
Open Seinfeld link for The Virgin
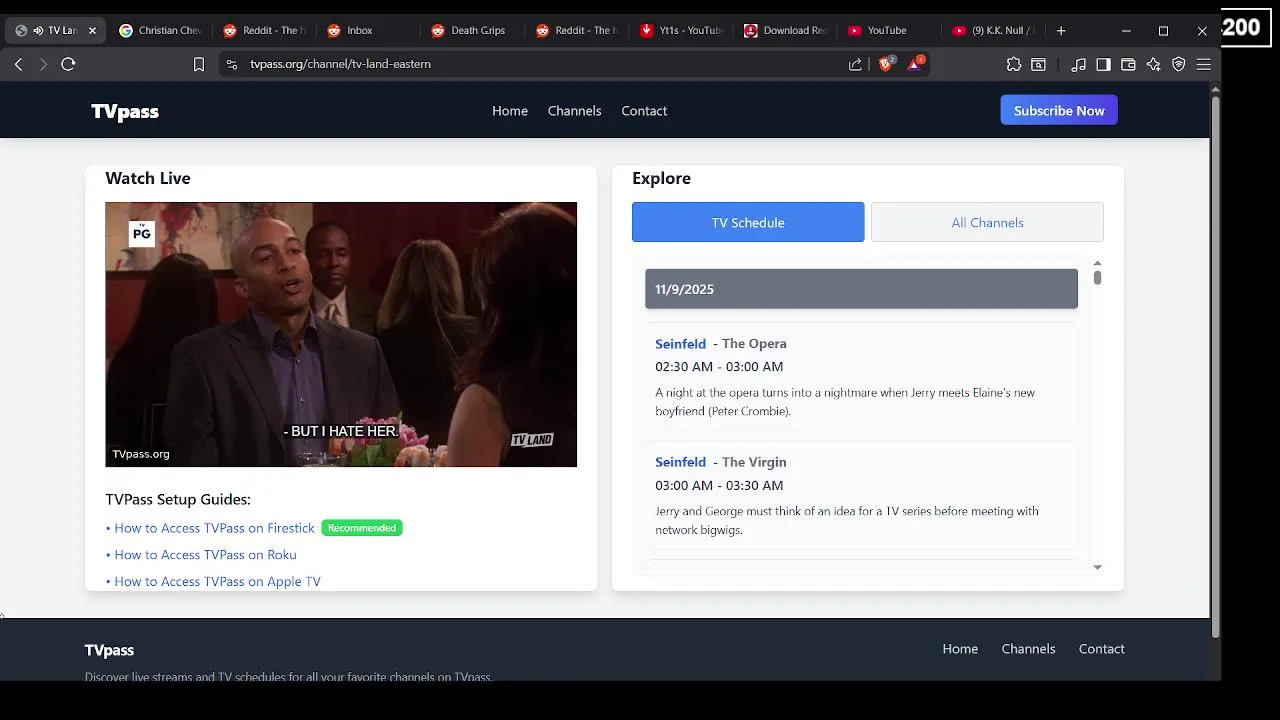(x=680, y=462)
